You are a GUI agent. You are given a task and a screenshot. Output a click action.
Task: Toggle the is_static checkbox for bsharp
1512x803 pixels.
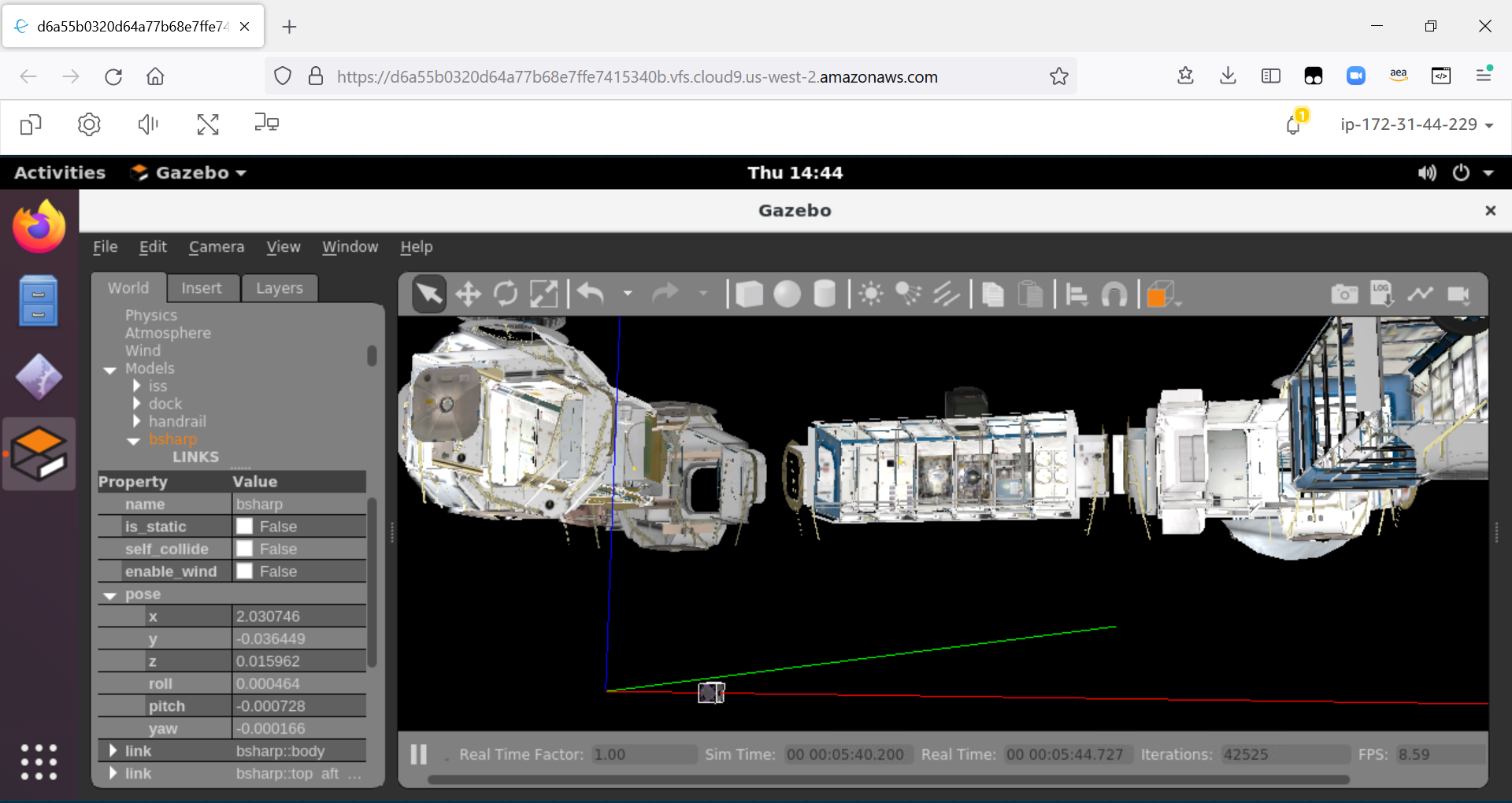pos(245,526)
